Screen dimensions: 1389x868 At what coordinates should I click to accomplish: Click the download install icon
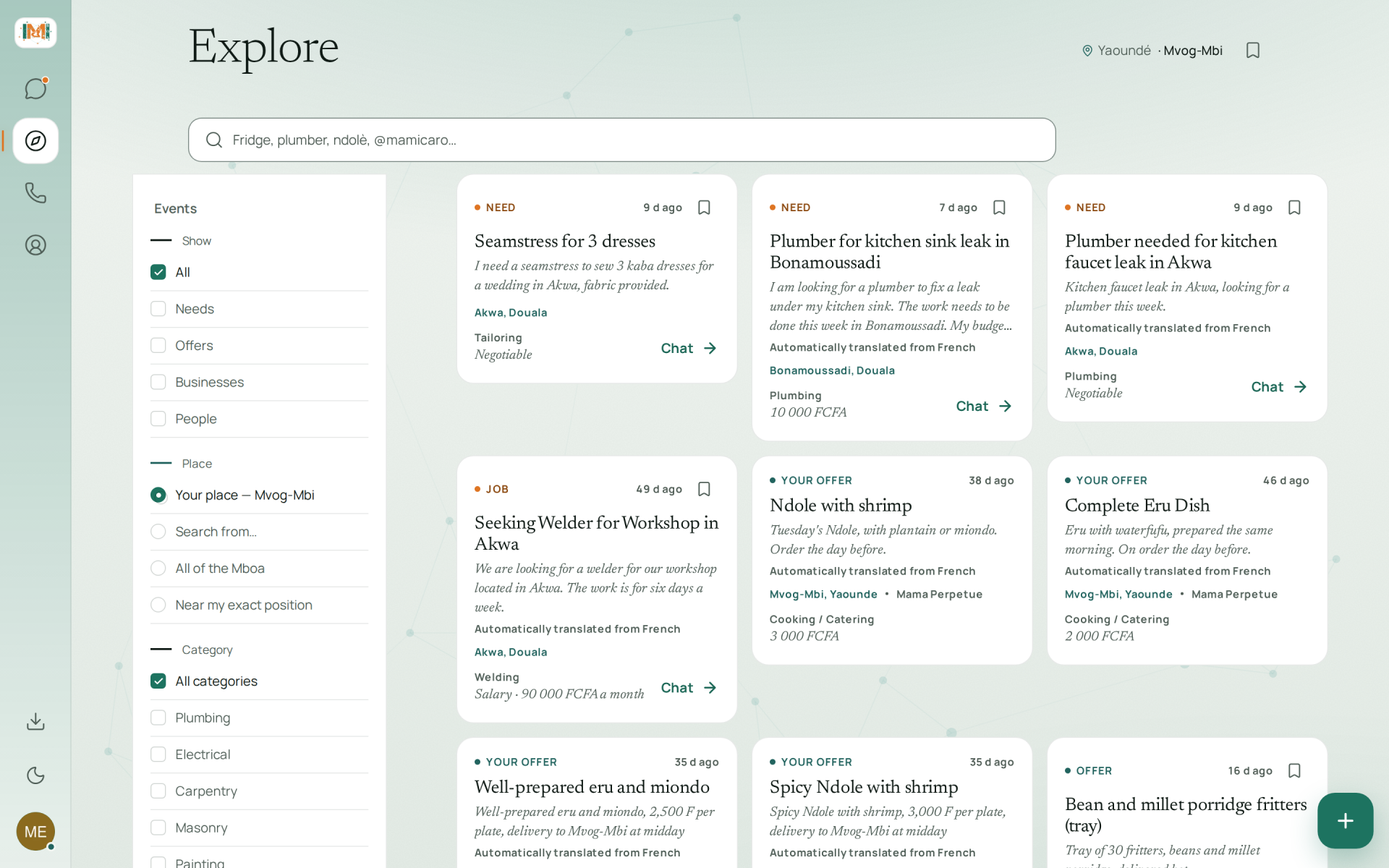[35, 722]
